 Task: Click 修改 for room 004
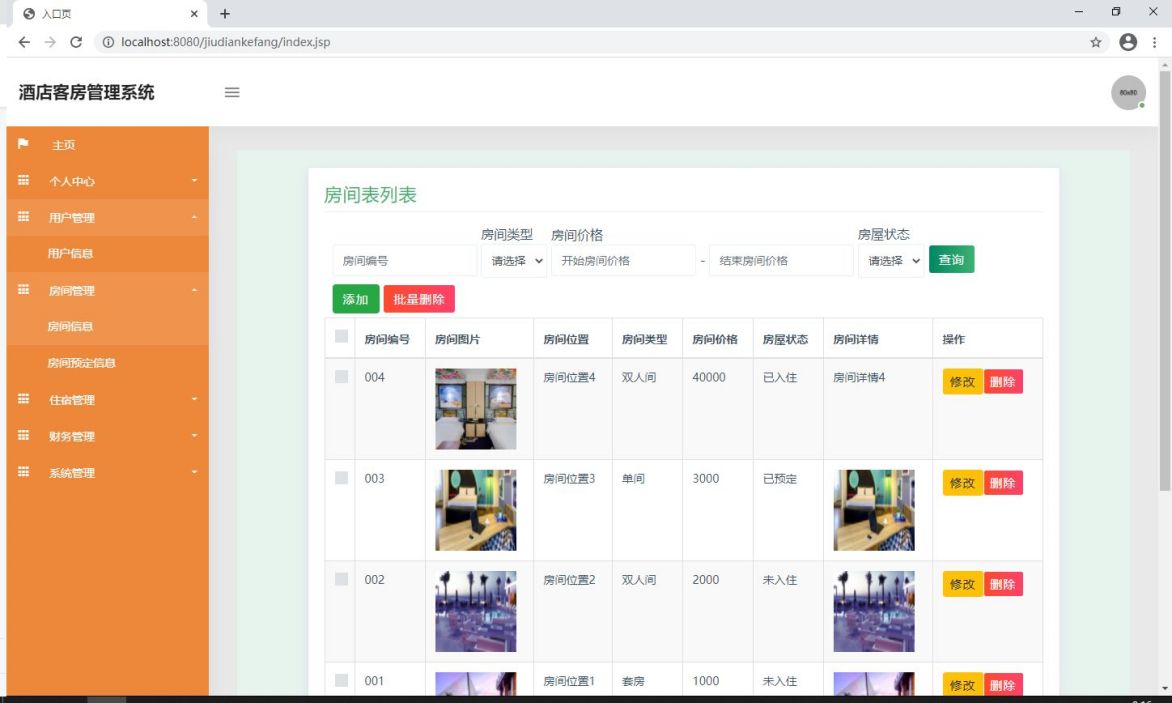[963, 382]
